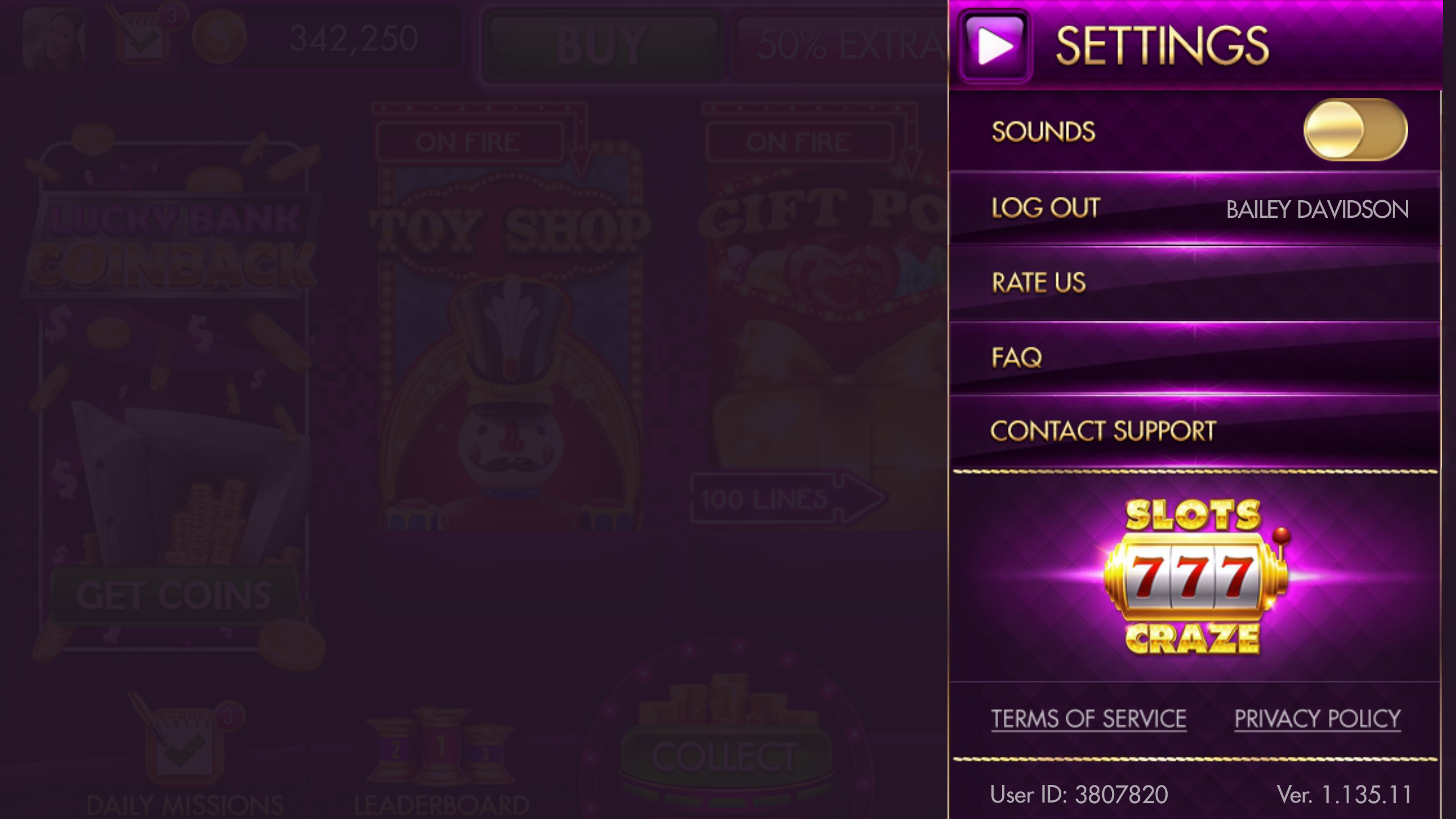Image resolution: width=1456 pixels, height=819 pixels.
Task: Open the FAQ entry
Action: click(x=1194, y=358)
